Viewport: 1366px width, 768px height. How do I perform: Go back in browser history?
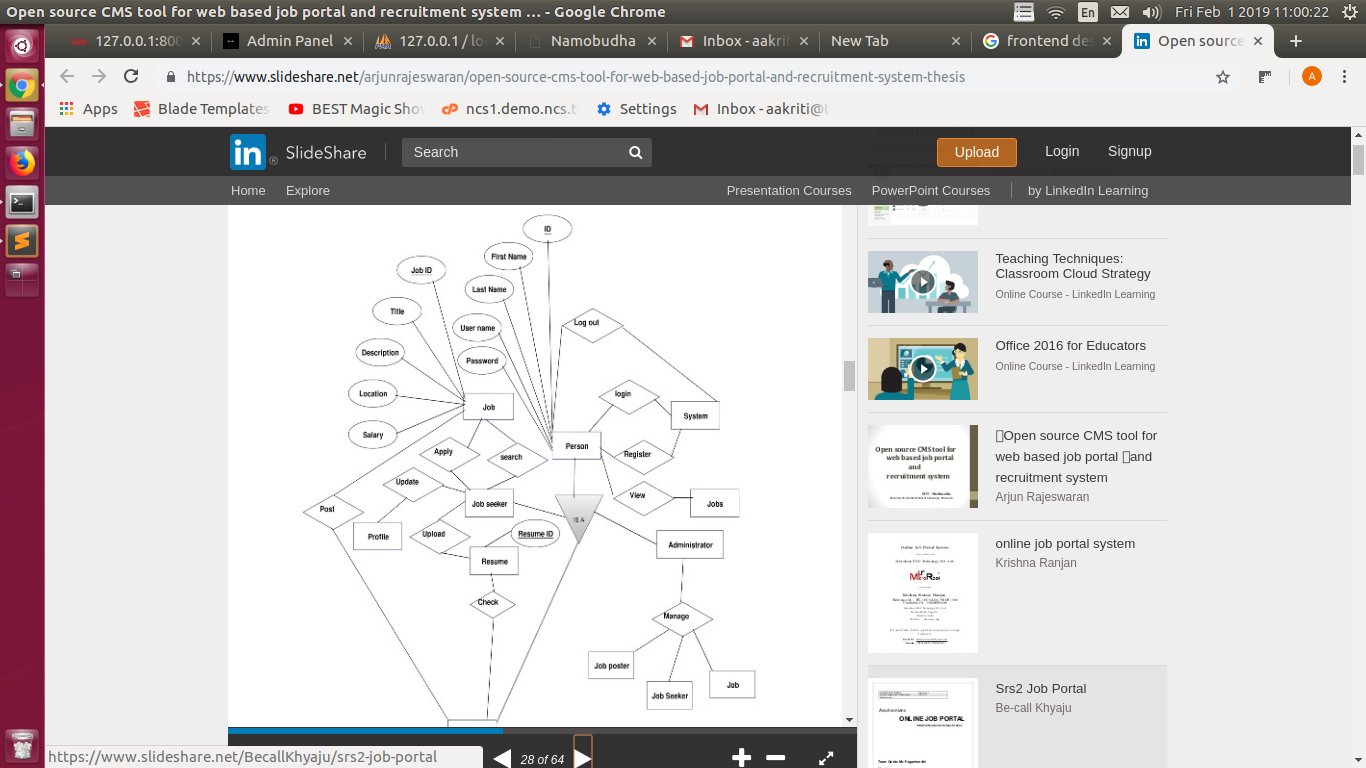(67, 77)
